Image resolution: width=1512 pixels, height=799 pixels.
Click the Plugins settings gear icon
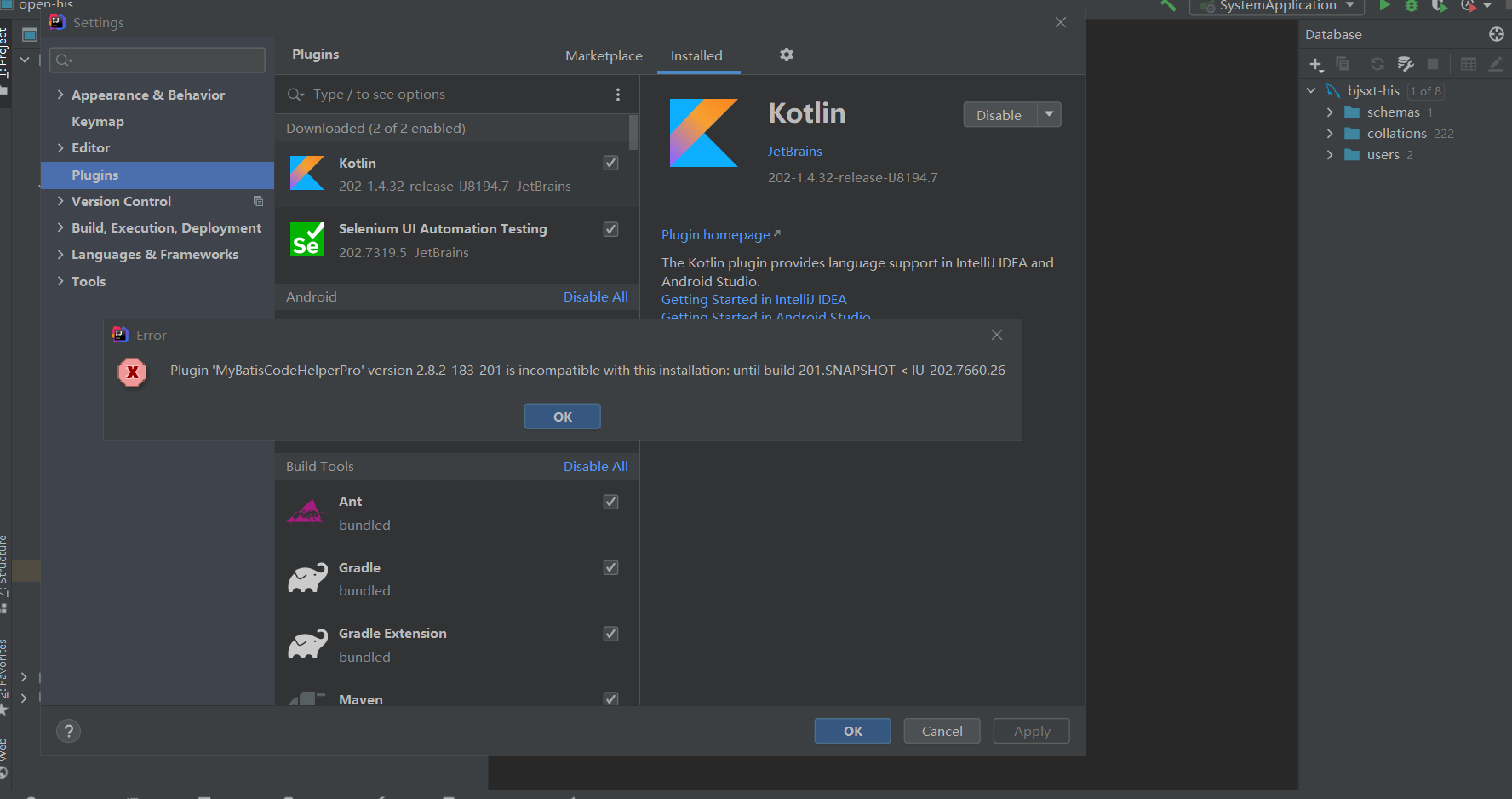coord(787,55)
